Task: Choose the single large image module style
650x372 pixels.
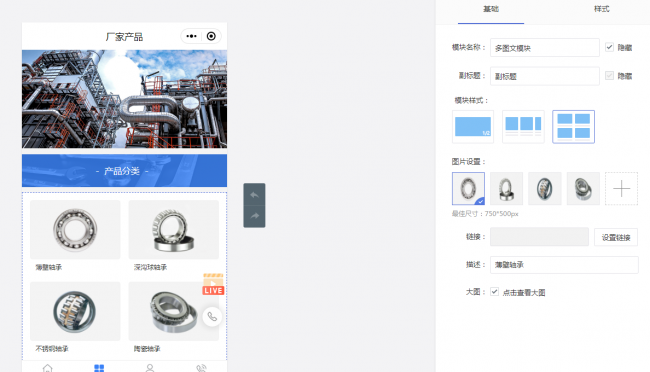Action: click(473, 127)
